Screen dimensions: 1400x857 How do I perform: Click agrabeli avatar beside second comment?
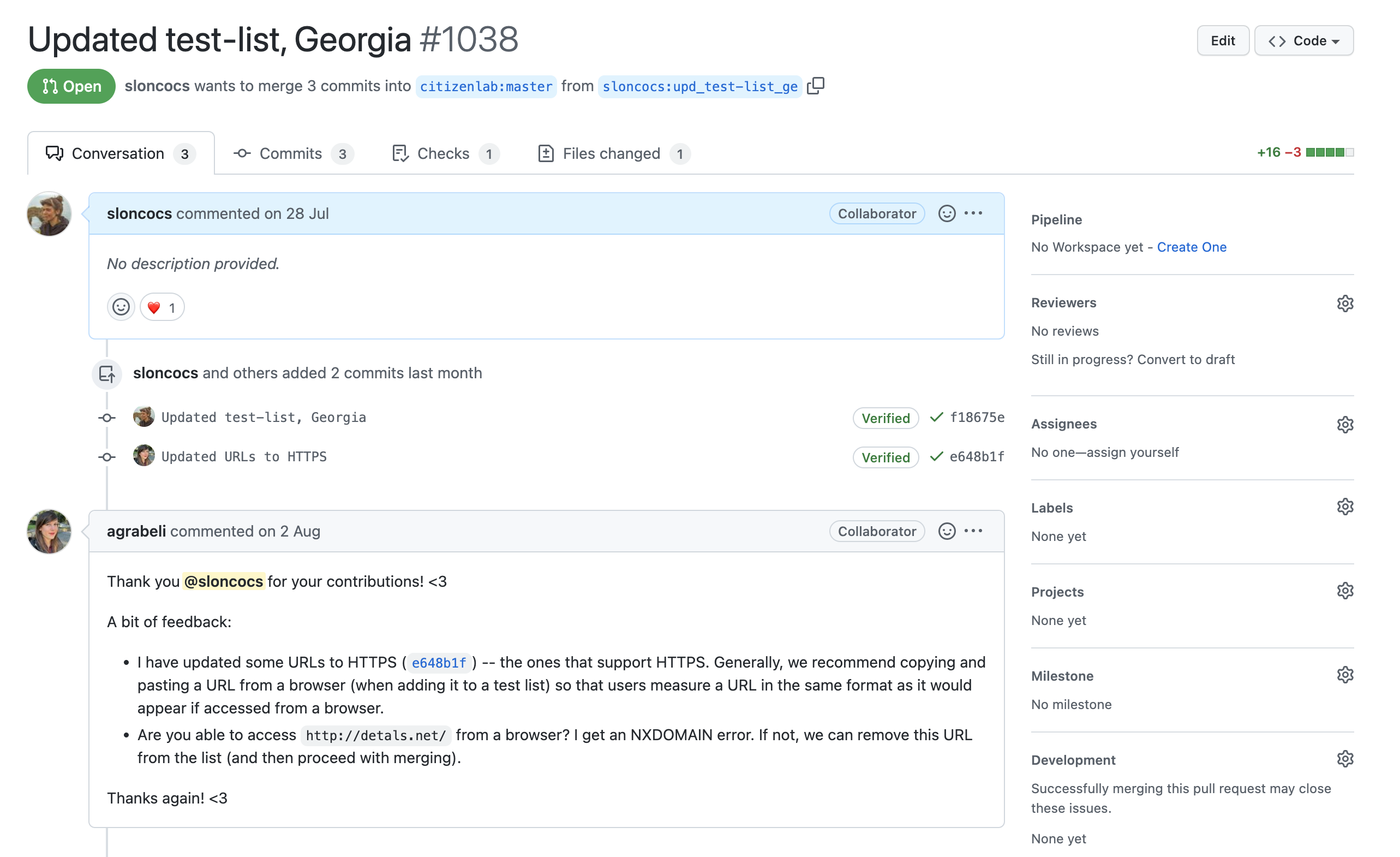pos(50,531)
